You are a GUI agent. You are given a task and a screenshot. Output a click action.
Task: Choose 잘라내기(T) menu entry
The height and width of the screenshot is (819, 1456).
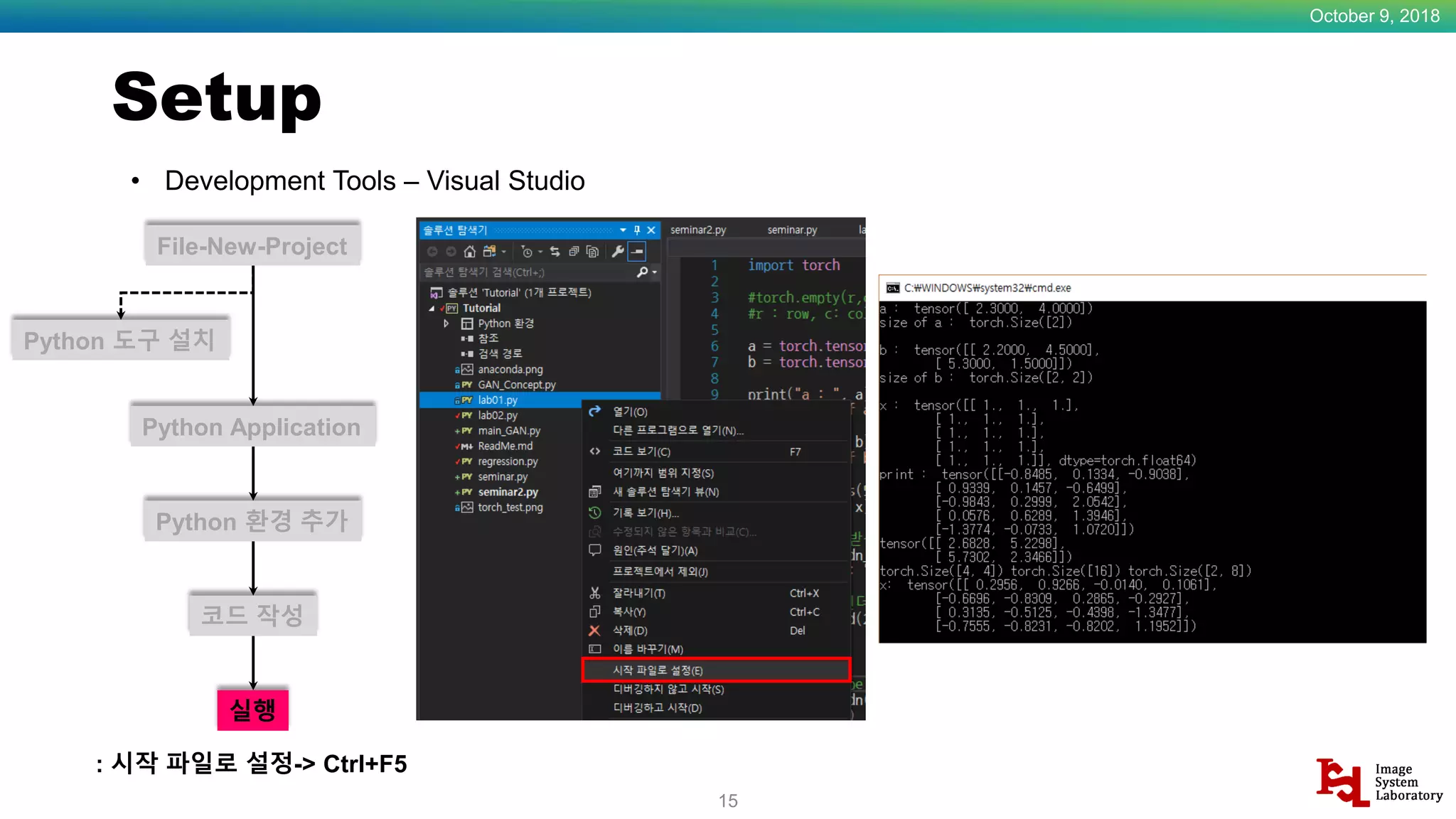coord(717,593)
